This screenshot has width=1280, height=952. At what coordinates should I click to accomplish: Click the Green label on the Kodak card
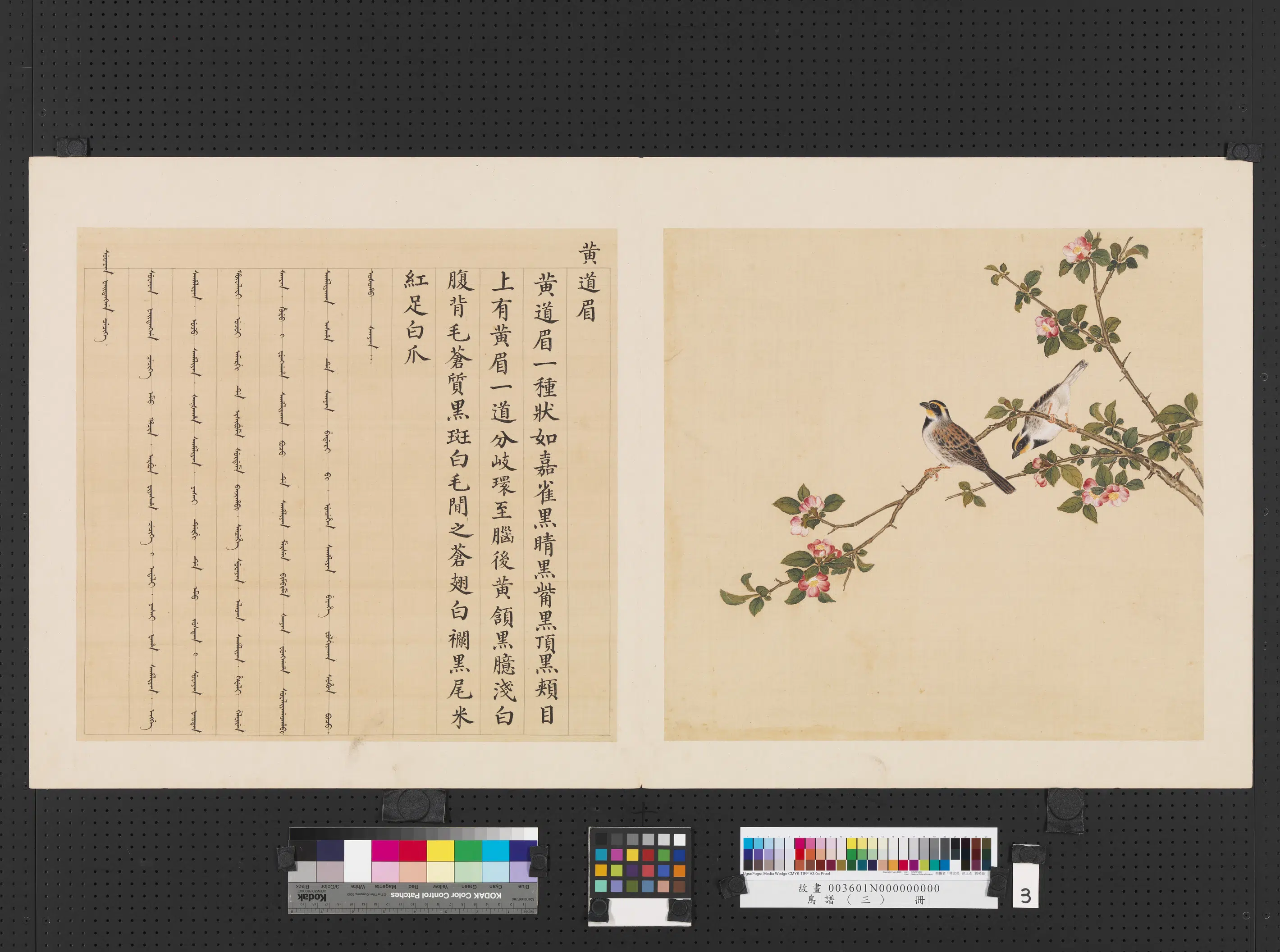(x=469, y=887)
